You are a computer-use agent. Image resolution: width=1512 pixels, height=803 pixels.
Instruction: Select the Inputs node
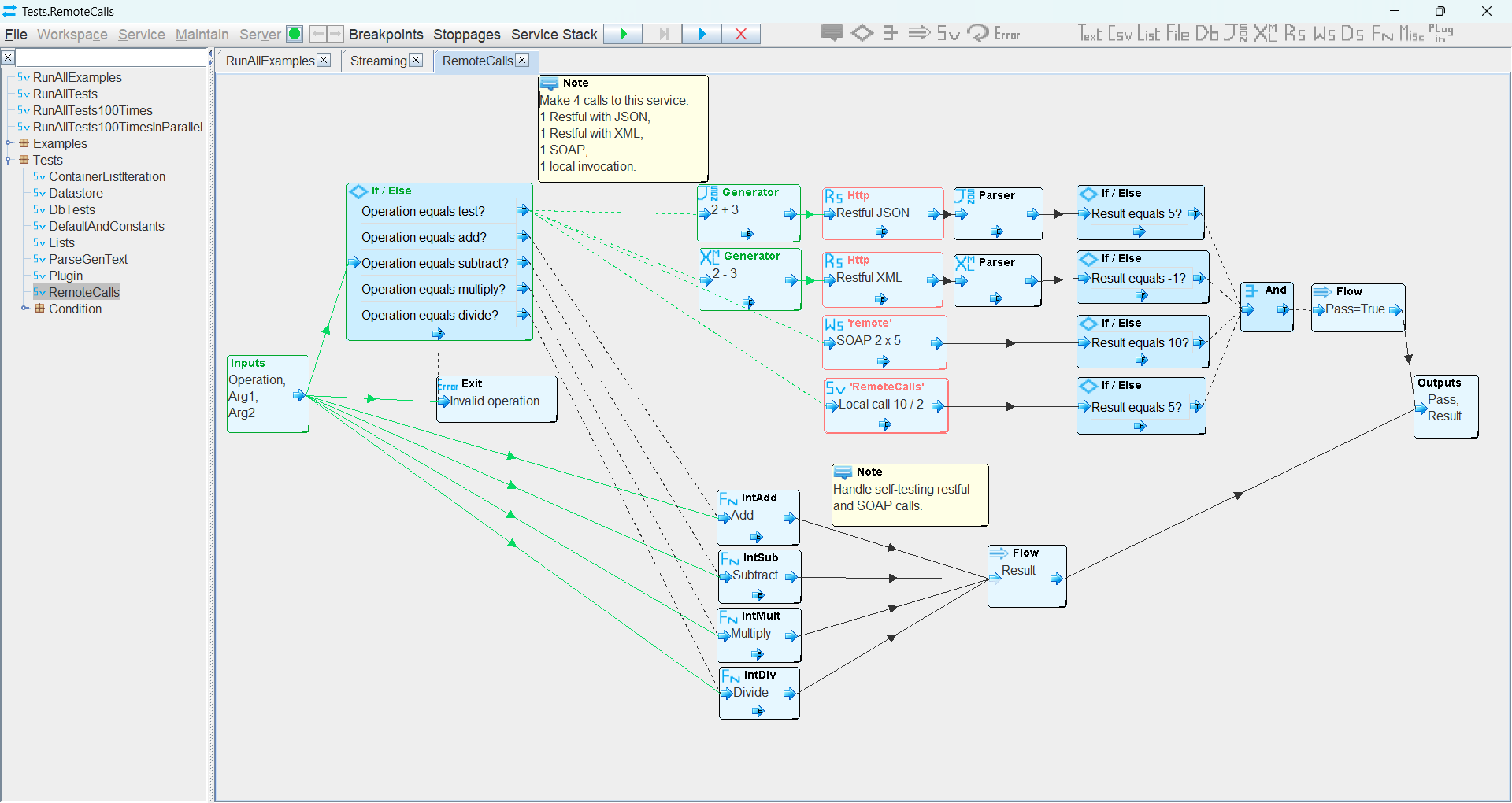268,394
